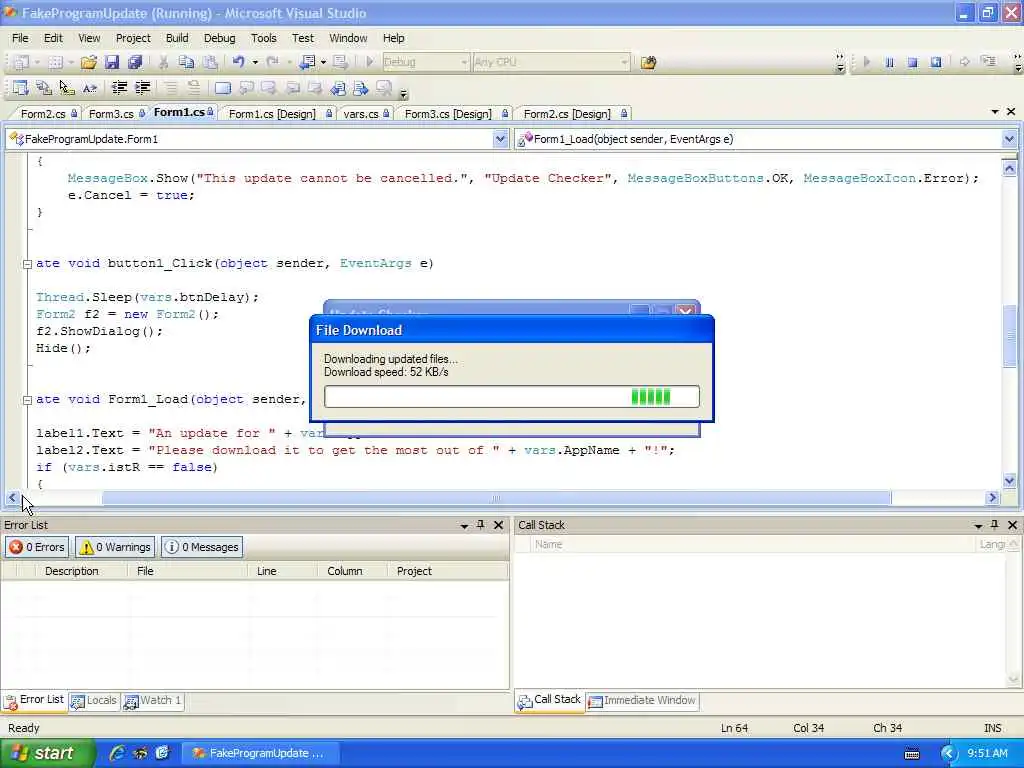
Task: Toggle the 0 Errors filter
Action: tap(37, 547)
